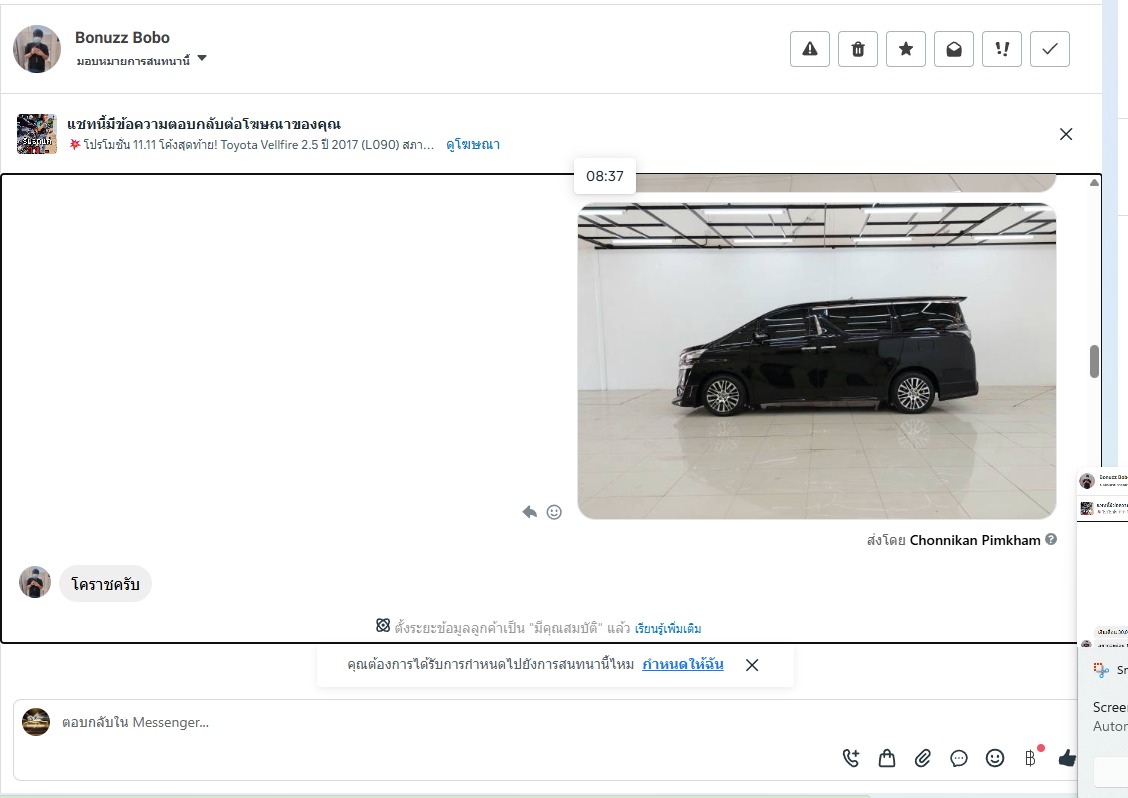
Task: Open the black Vellfire photo message
Action: [x=817, y=361]
